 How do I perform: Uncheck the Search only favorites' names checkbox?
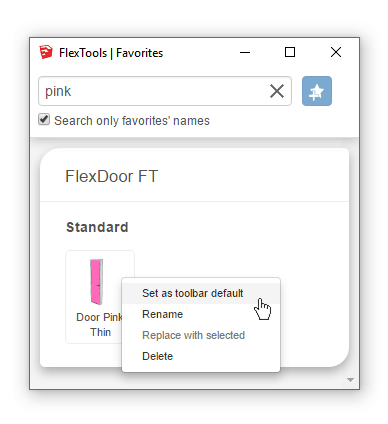44,120
